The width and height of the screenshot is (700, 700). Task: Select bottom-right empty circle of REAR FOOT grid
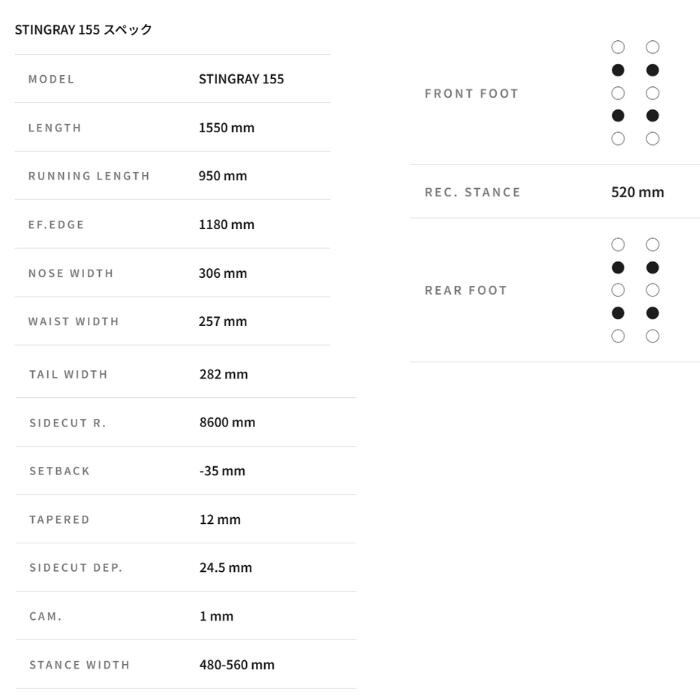point(652,336)
